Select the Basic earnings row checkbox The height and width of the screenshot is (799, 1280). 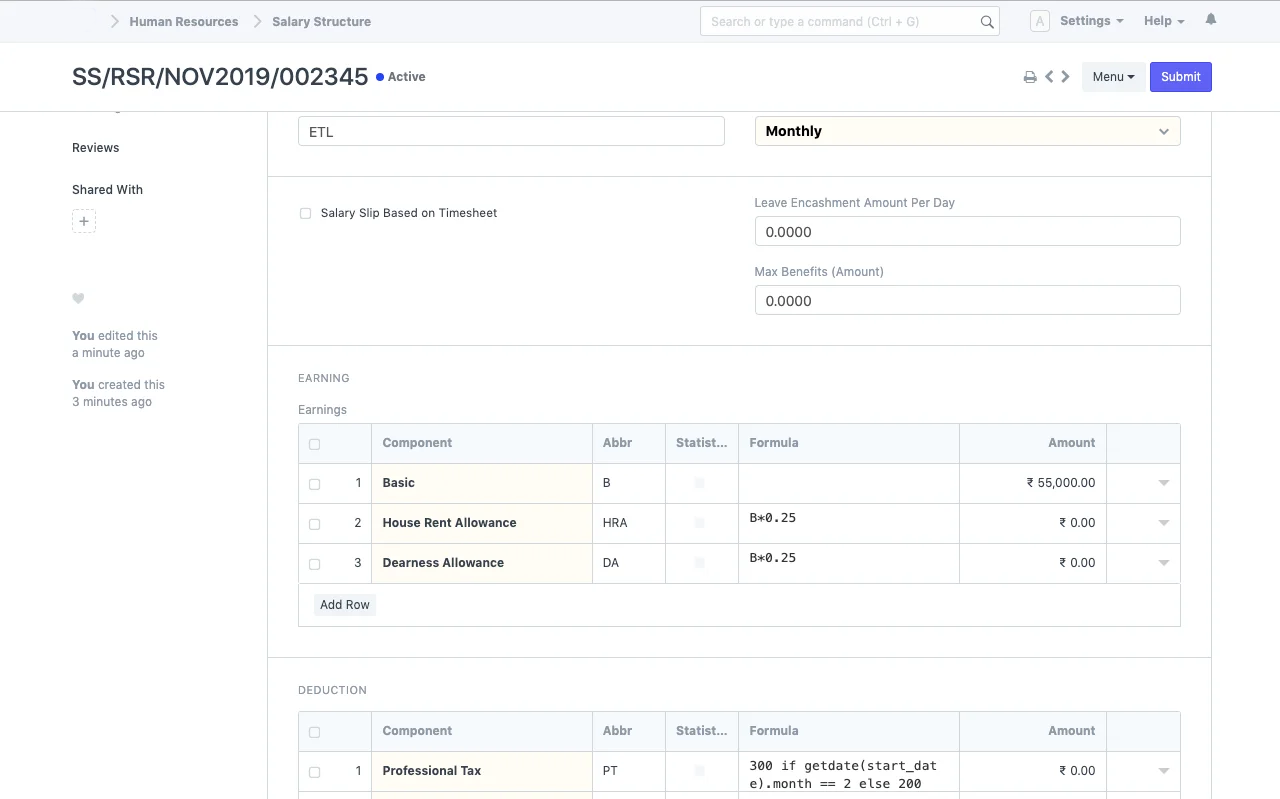pos(314,483)
